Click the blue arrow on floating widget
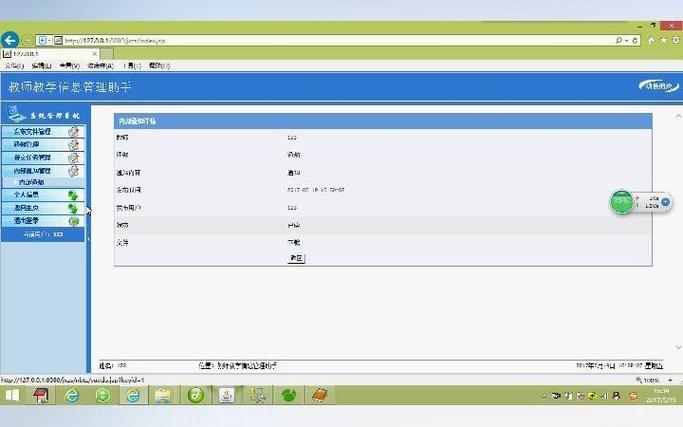The image size is (683, 427). click(665, 202)
